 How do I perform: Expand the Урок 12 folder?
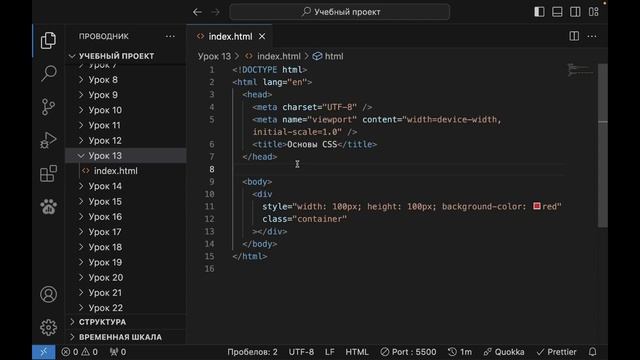(126, 140)
